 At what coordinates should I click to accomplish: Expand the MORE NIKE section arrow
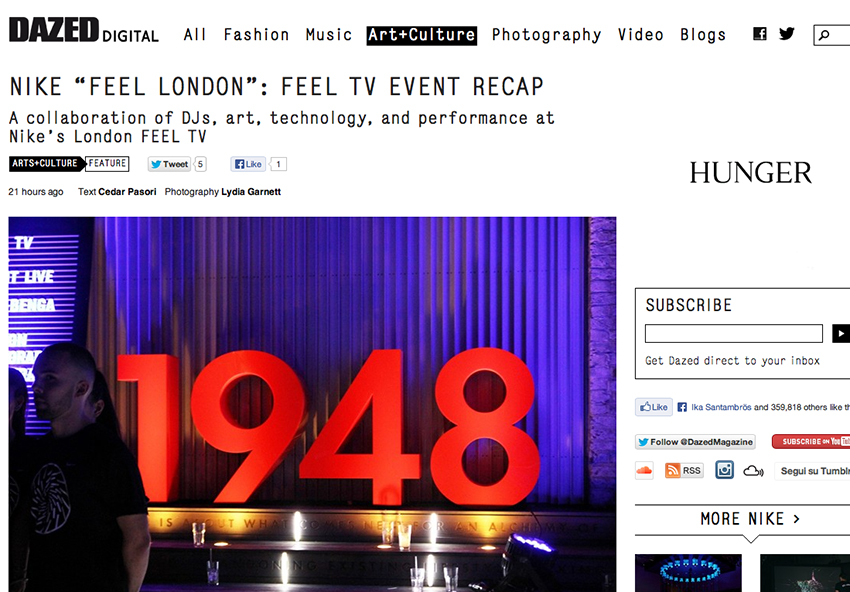pos(796,519)
